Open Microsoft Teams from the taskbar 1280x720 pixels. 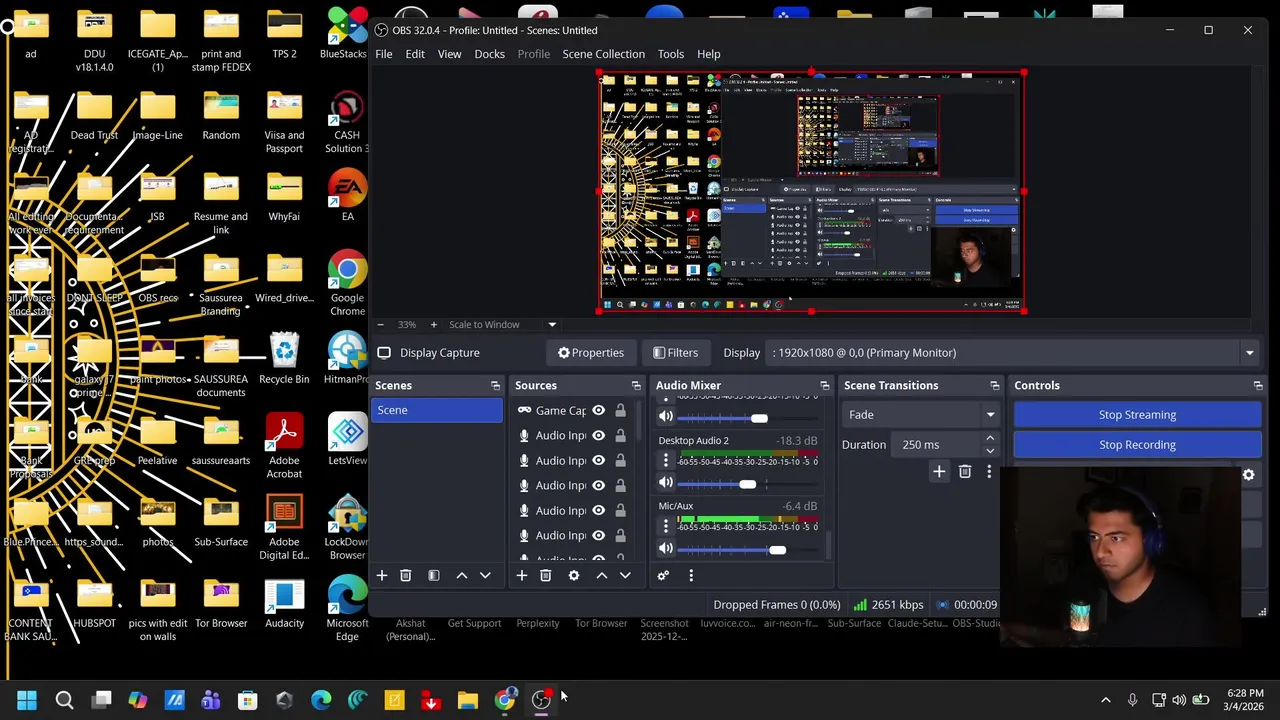[x=211, y=700]
